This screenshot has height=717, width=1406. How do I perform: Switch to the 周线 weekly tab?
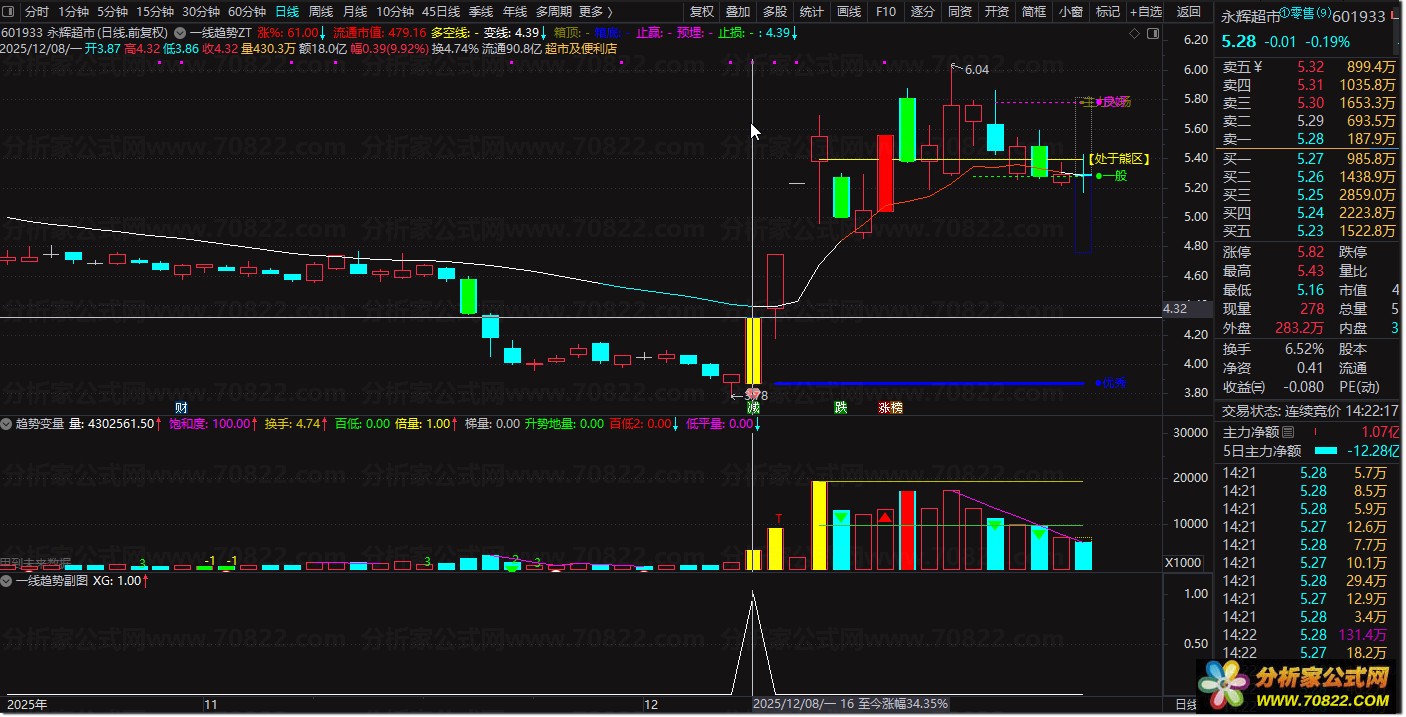321,12
